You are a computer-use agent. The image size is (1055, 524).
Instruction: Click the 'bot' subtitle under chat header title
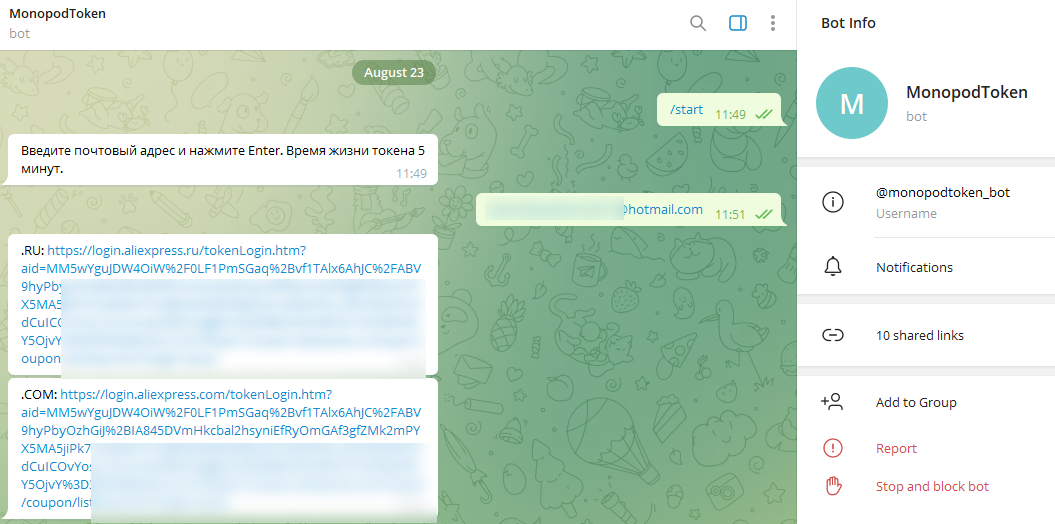(20, 34)
